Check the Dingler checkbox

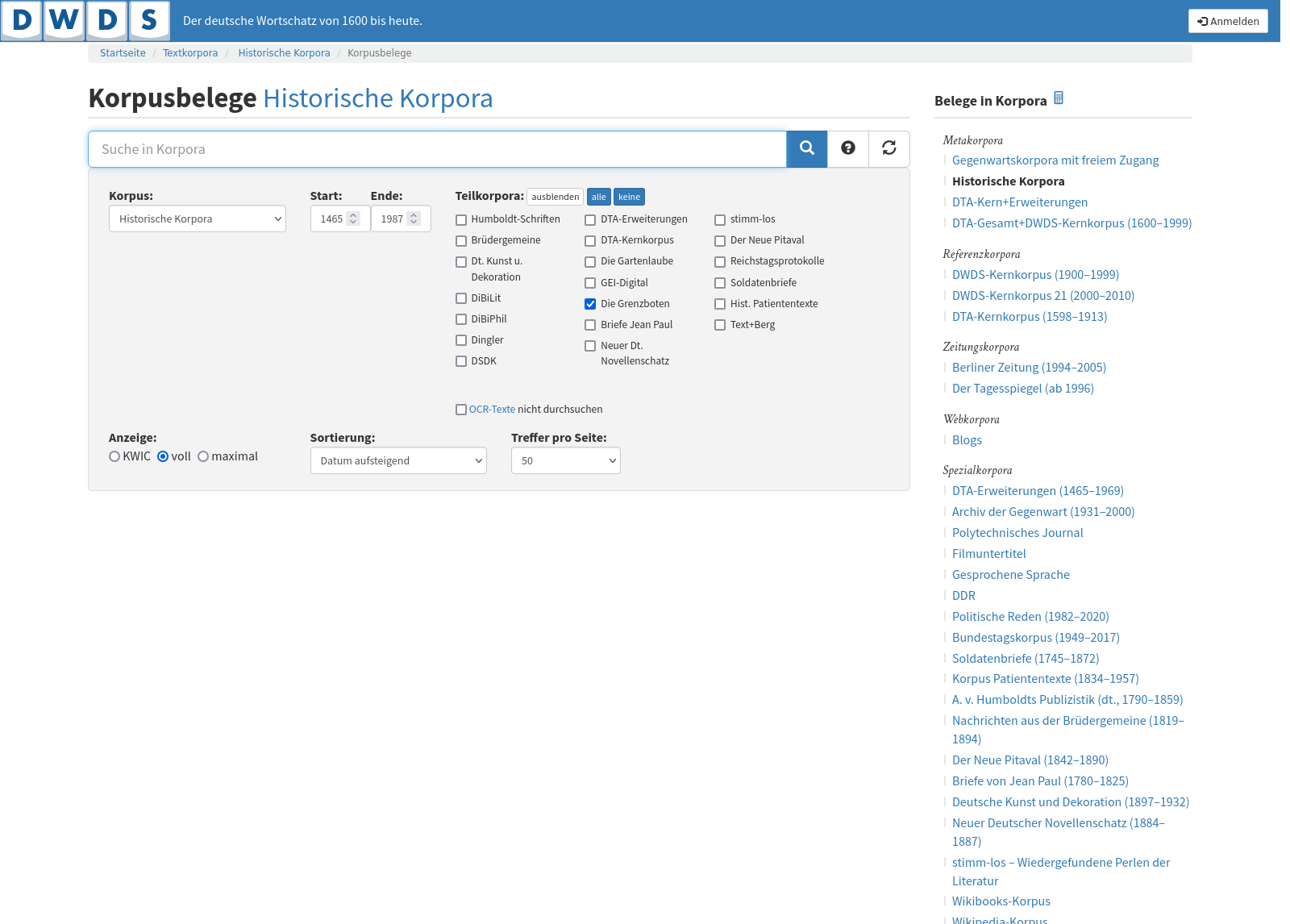point(461,341)
